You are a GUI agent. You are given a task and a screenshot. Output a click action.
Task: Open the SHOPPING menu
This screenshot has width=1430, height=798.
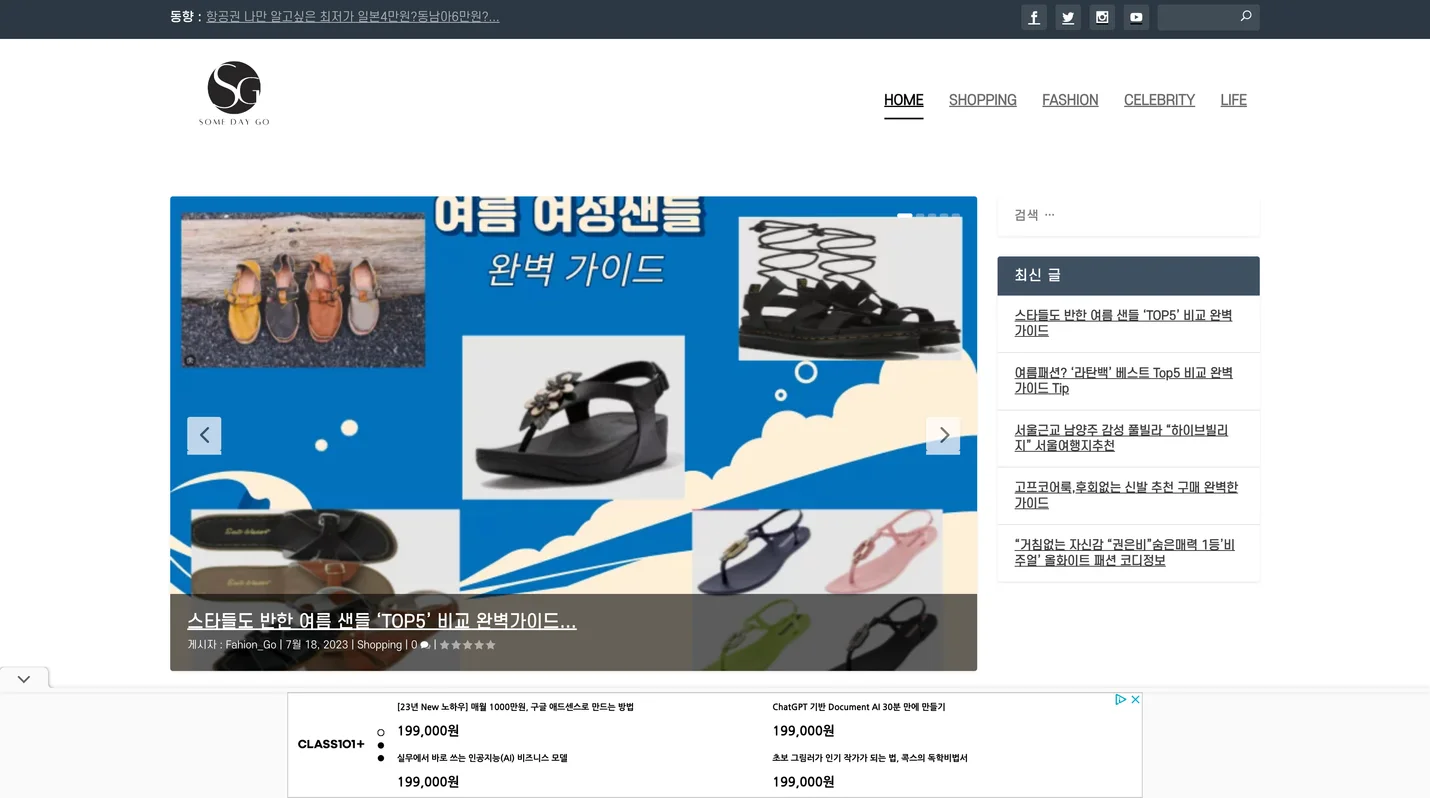983,100
